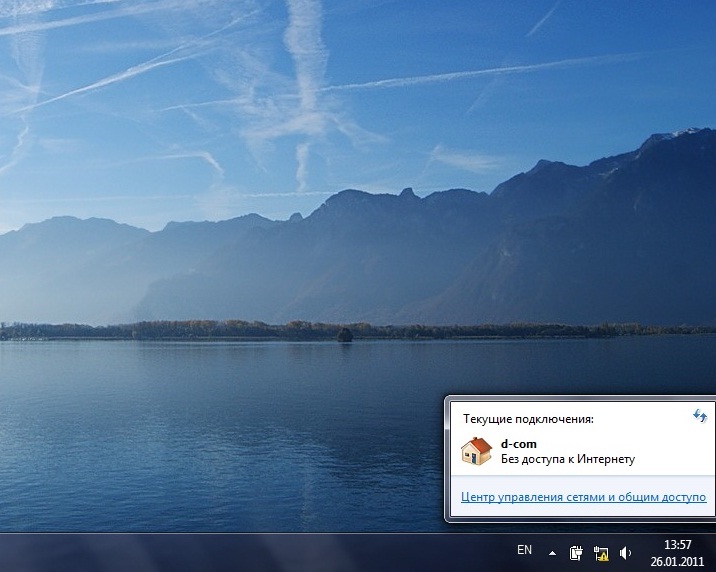The image size is (716, 572).
Task: Click the d-com home network icon
Action: tap(476, 451)
